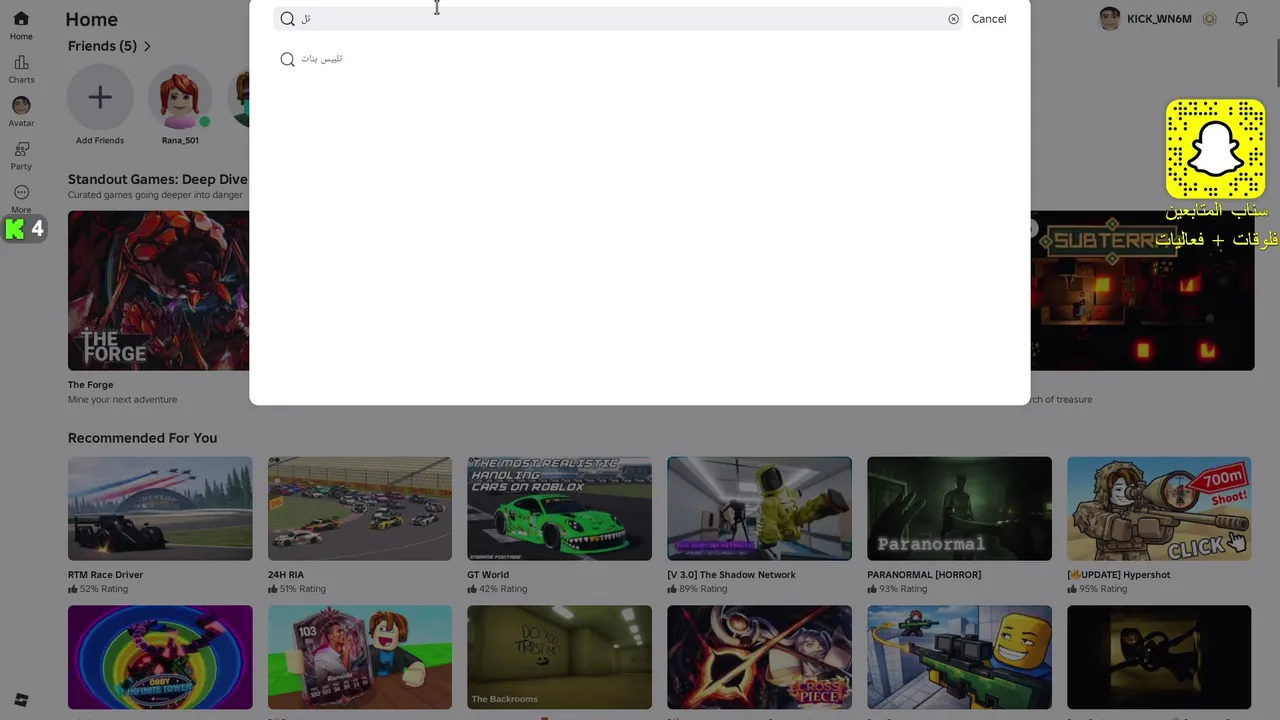Select the suggestion تلبيس بنات
The image size is (1280, 720).
(639, 59)
